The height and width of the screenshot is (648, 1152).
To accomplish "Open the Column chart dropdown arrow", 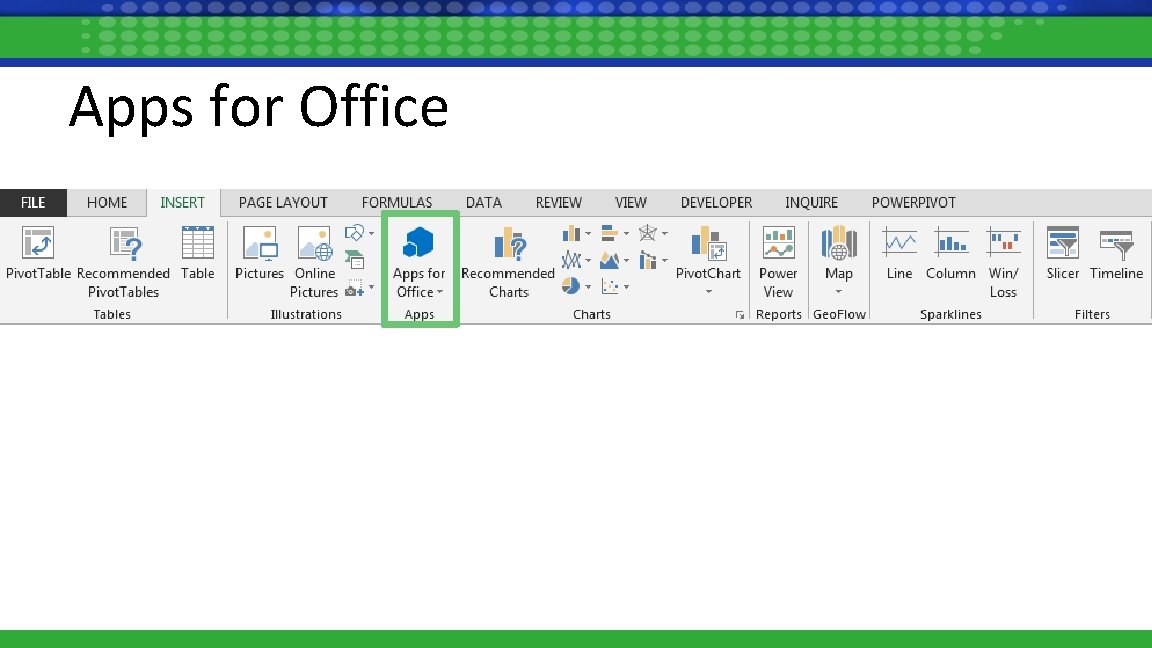I will tap(588, 234).
